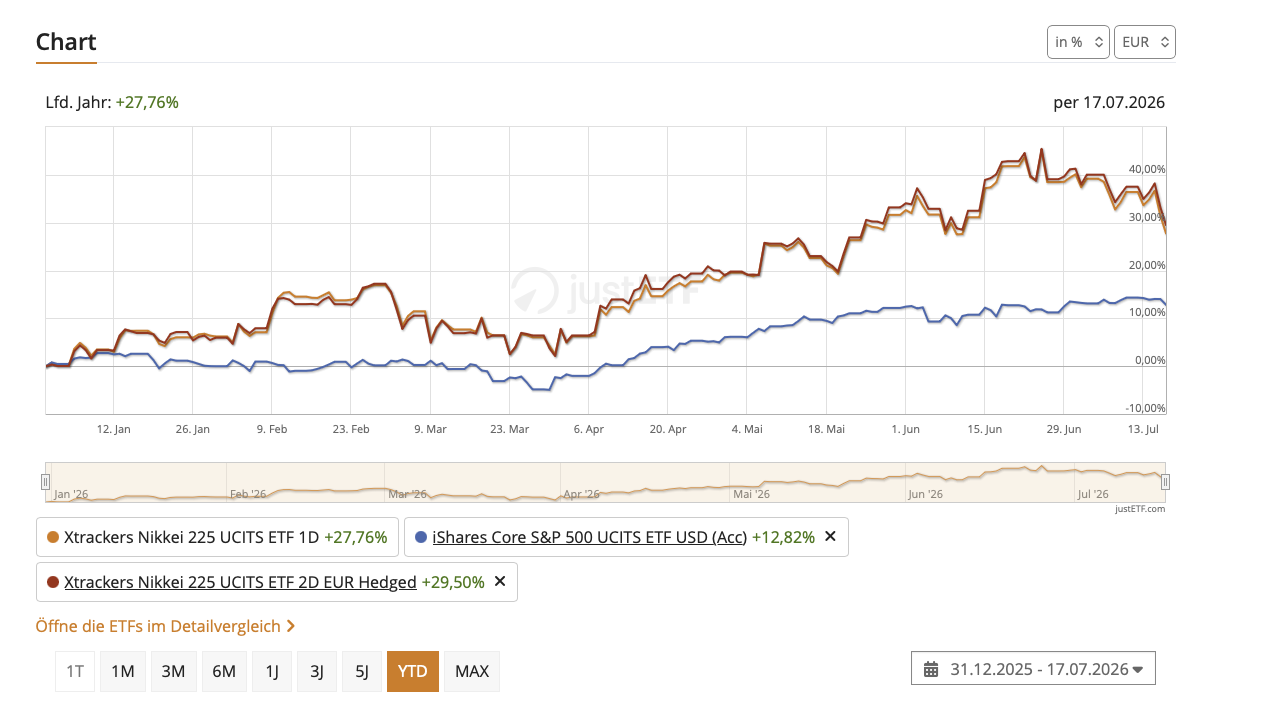The height and width of the screenshot is (722, 1261).
Task: Choose the 5J time period
Action: click(362, 671)
